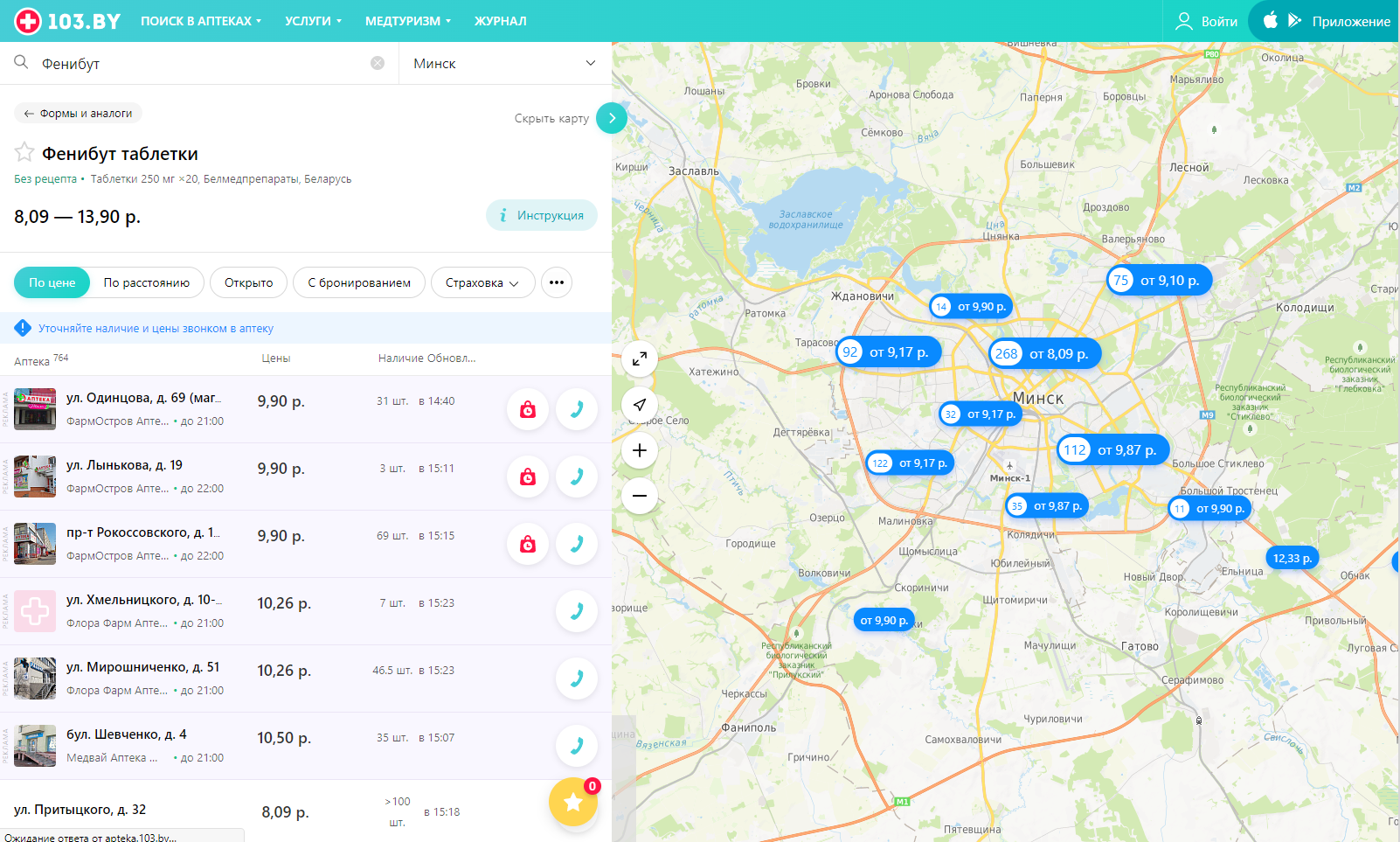Open the Медтуризм menu
This screenshot has width=1400, height=842.
coord(407,21)
